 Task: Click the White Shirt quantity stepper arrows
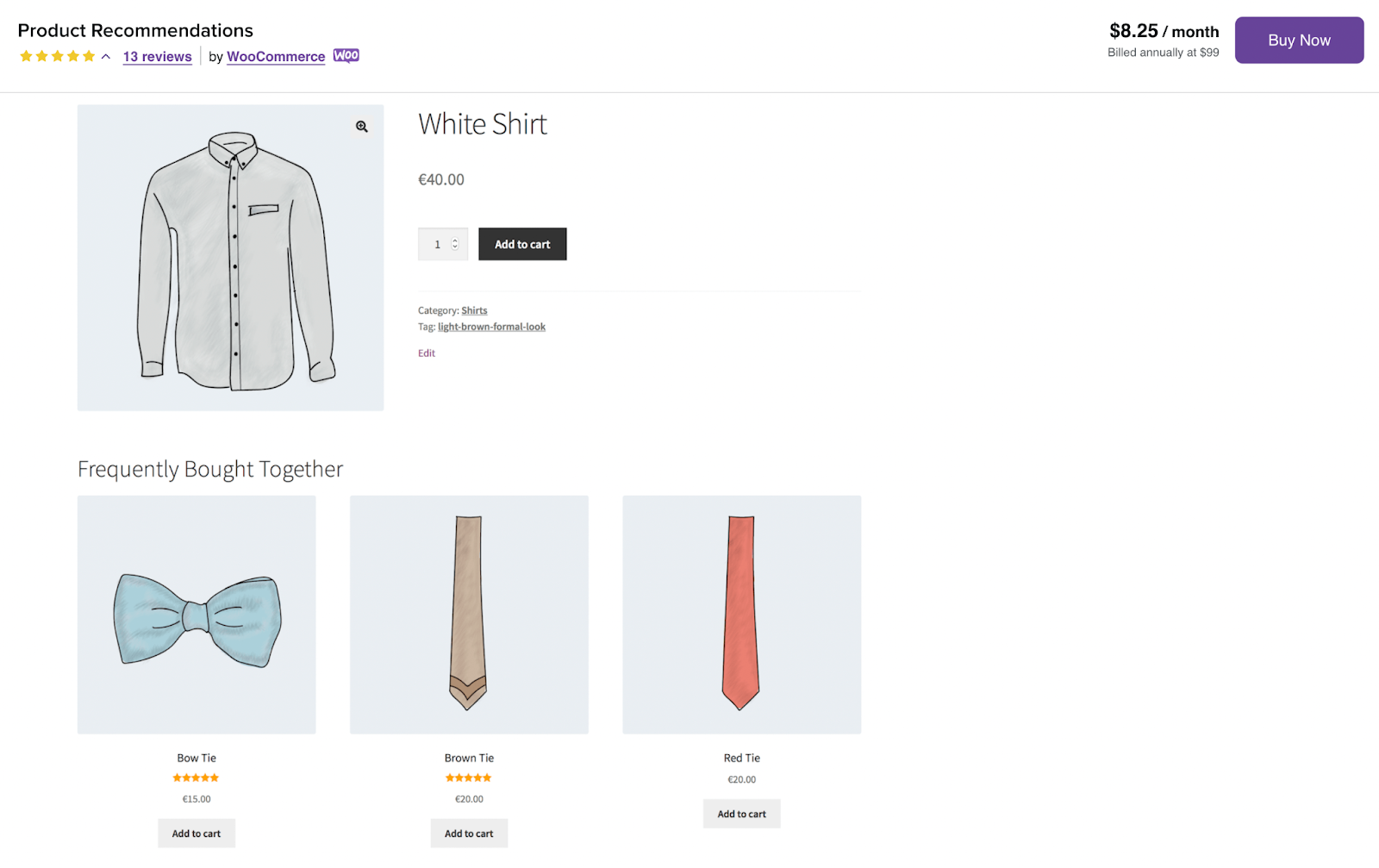[x=455, y=244]
